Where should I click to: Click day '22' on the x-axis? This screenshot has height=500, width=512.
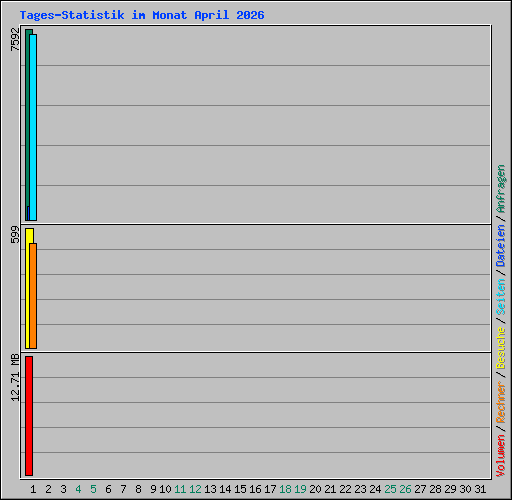[345, 489]
